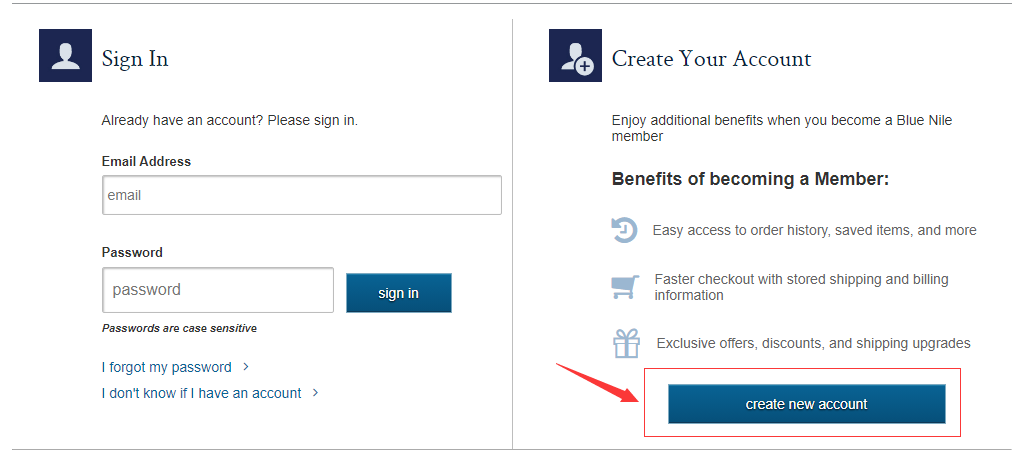
Task: Click the Create Your Account heading
Action: (711, 59)
